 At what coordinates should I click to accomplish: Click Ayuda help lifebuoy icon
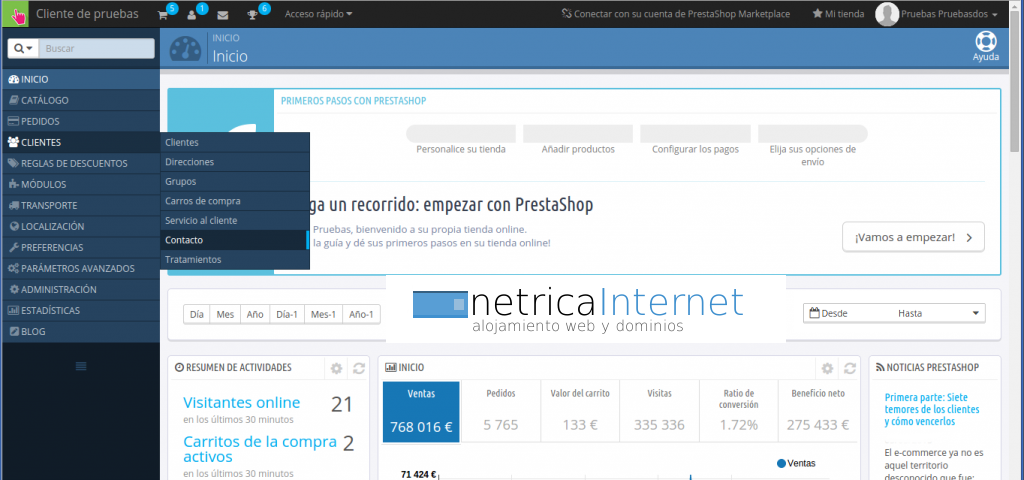click(x=985, y=43)
